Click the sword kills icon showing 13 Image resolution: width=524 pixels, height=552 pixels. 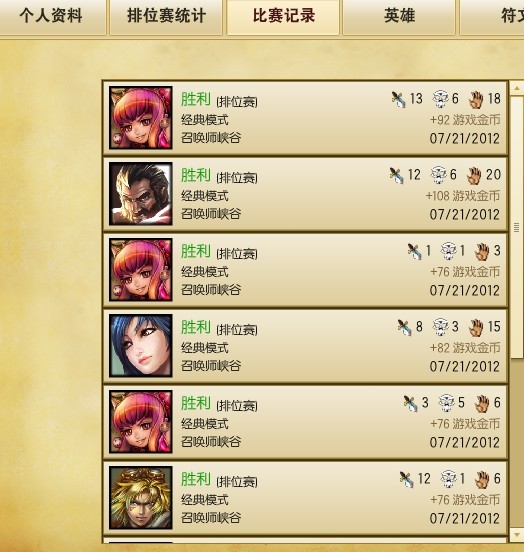coord(399,99)
